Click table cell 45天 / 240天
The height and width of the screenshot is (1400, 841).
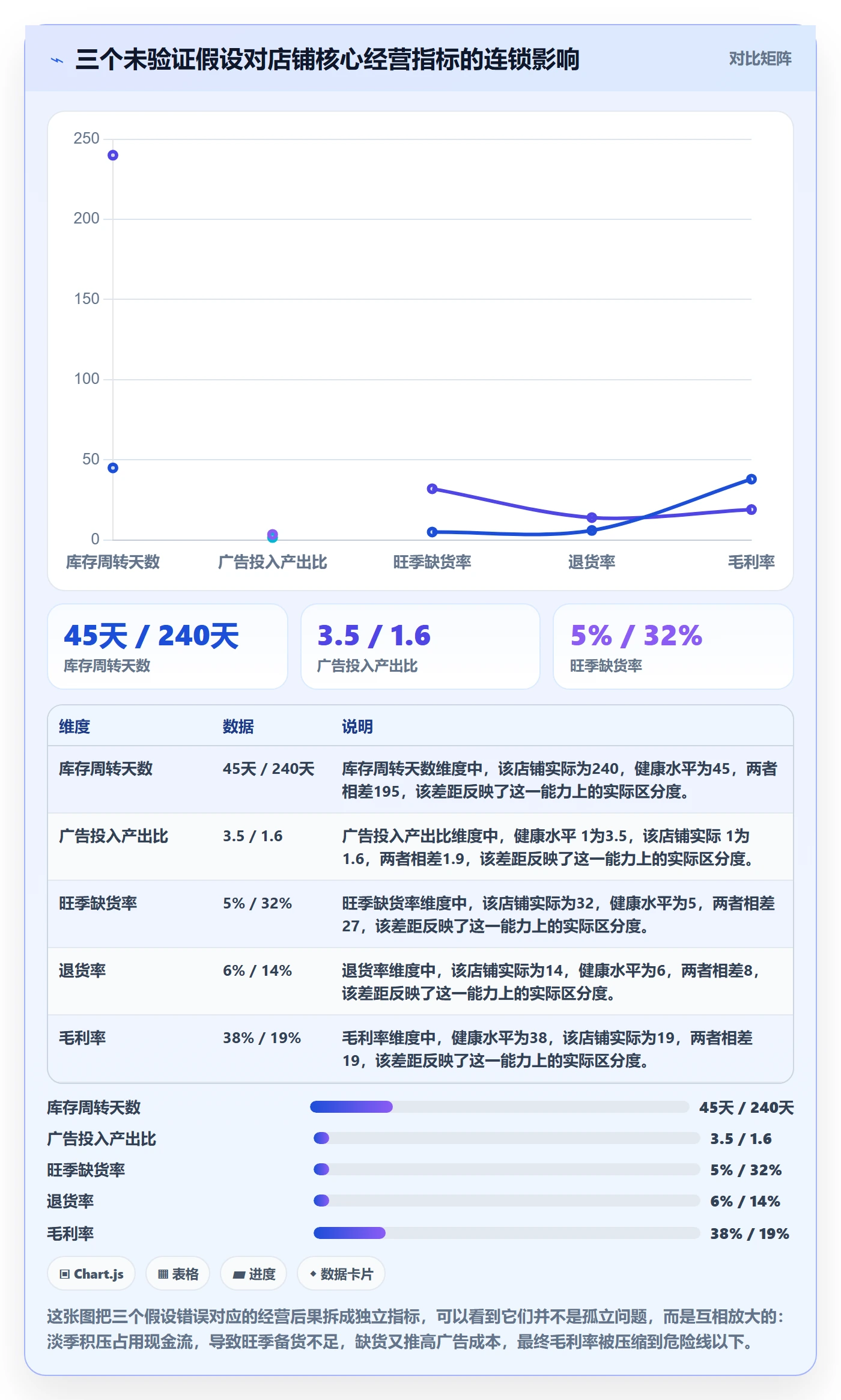click(x=269, y=768)
